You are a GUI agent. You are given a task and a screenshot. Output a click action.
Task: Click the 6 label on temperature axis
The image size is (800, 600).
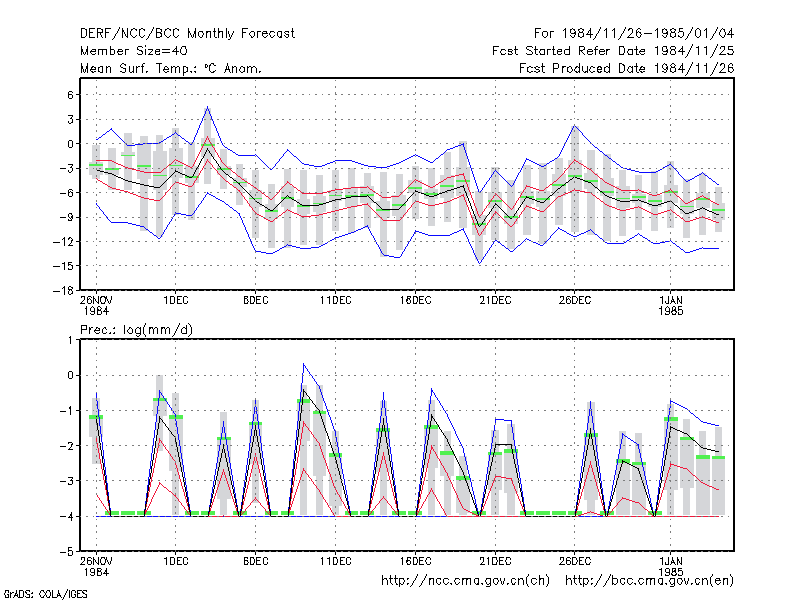tap(70, 95)
